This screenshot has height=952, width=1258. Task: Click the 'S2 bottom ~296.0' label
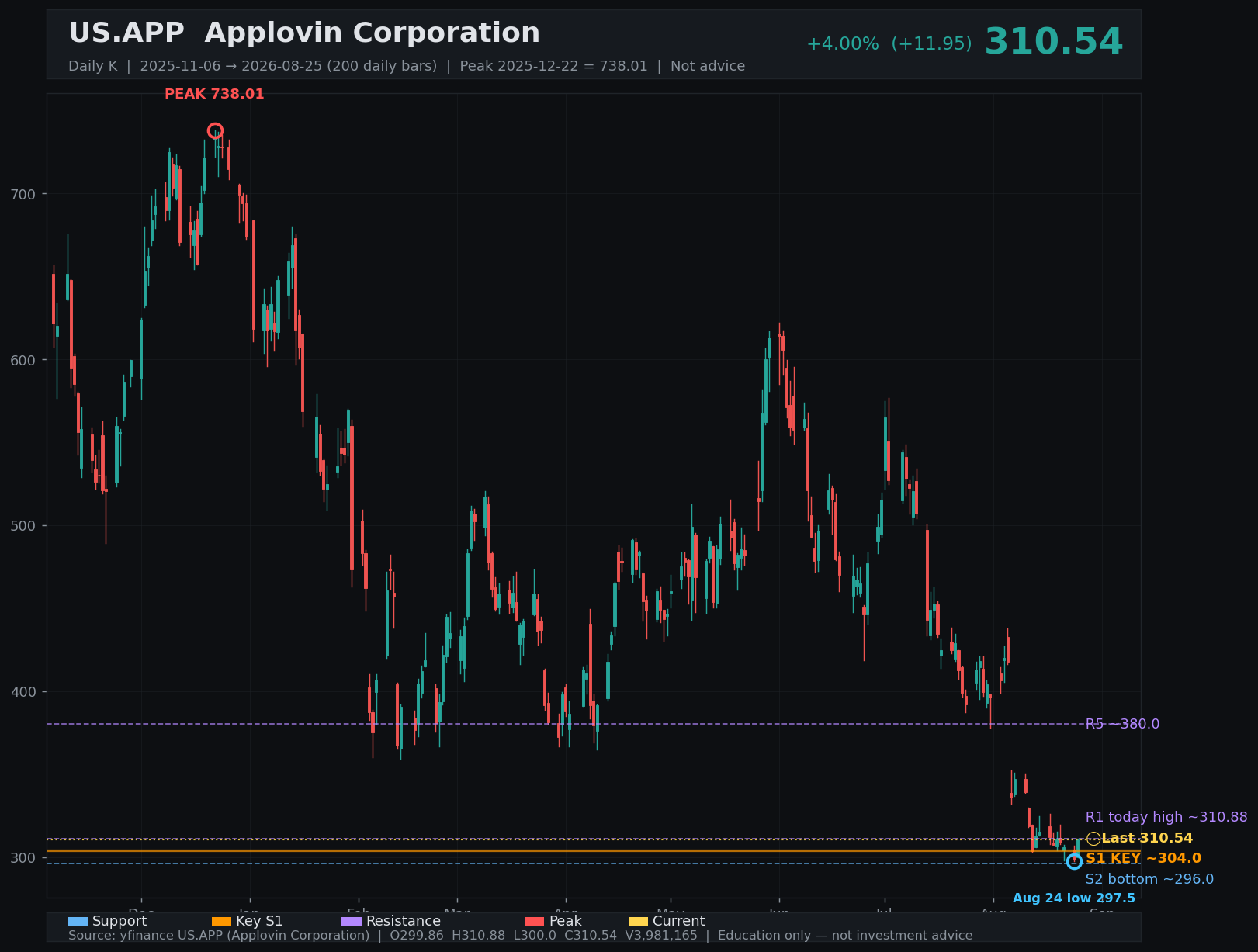point(1149,879)
